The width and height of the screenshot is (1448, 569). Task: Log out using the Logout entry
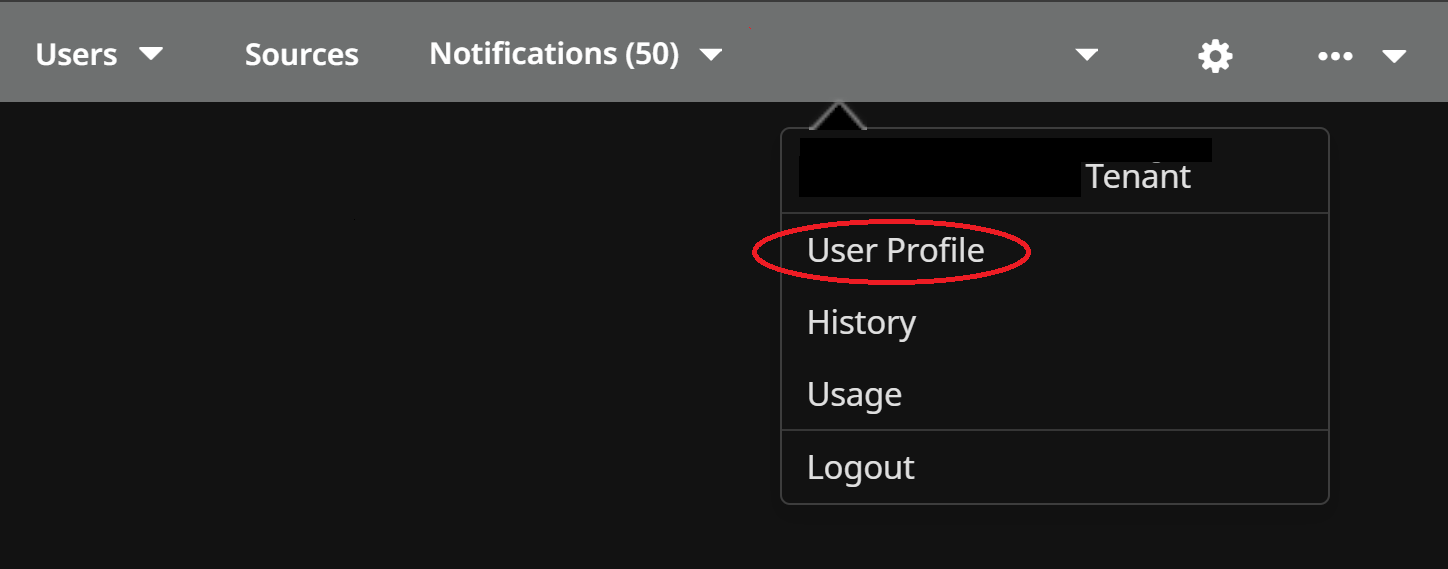click(x=860, y=467)
